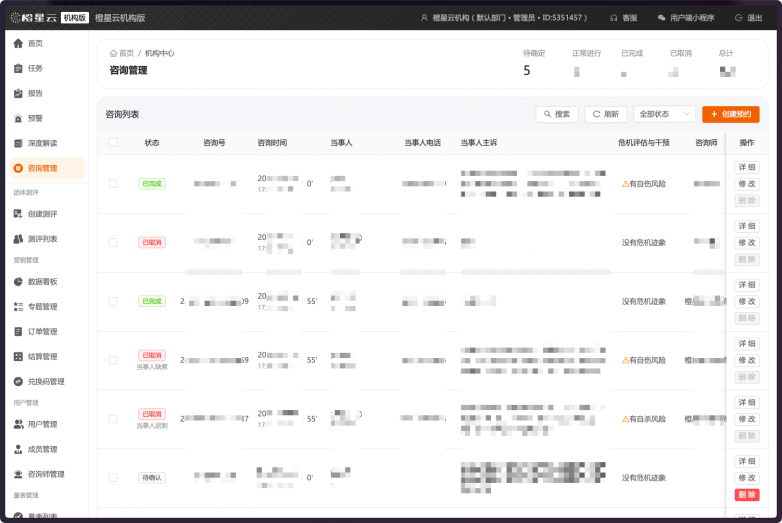Image resolution: width=782 pixels, height=523 pixels.
Task: Click the chat icon beside 用户端小程序
Action: click(661, 18)
